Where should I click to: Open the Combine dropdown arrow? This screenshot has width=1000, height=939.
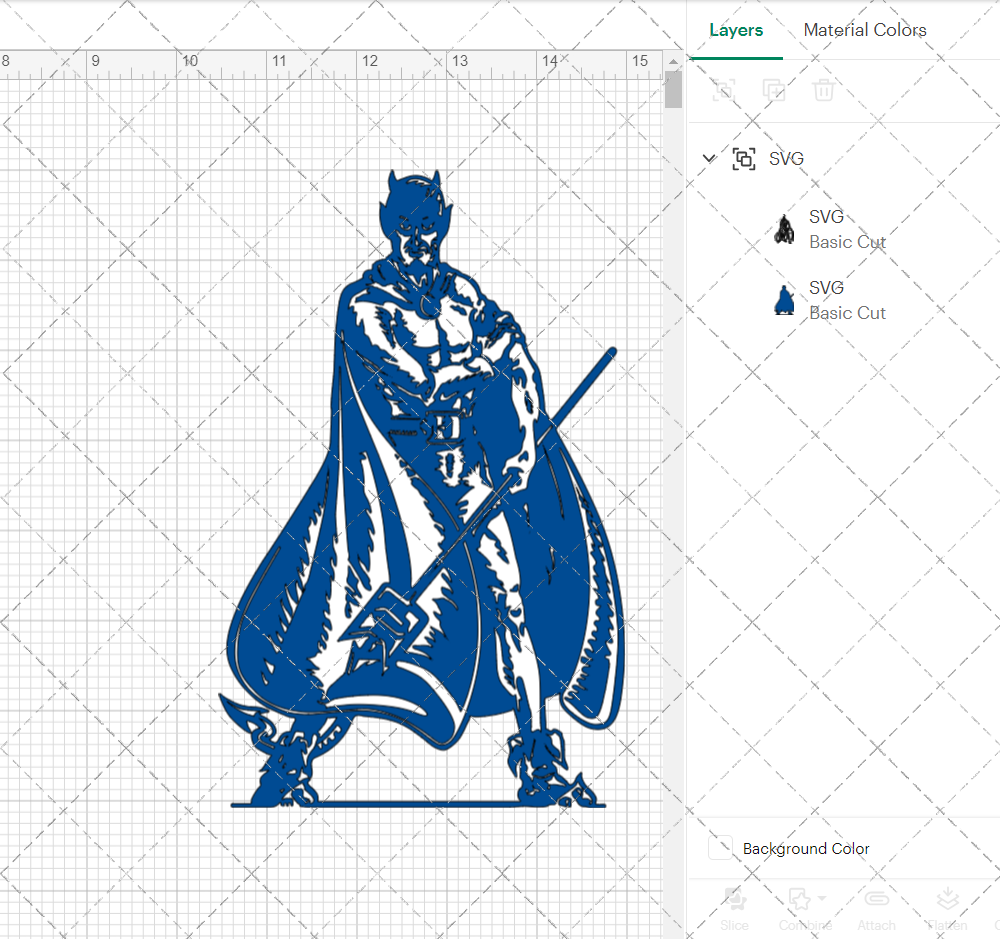[821, 898]
